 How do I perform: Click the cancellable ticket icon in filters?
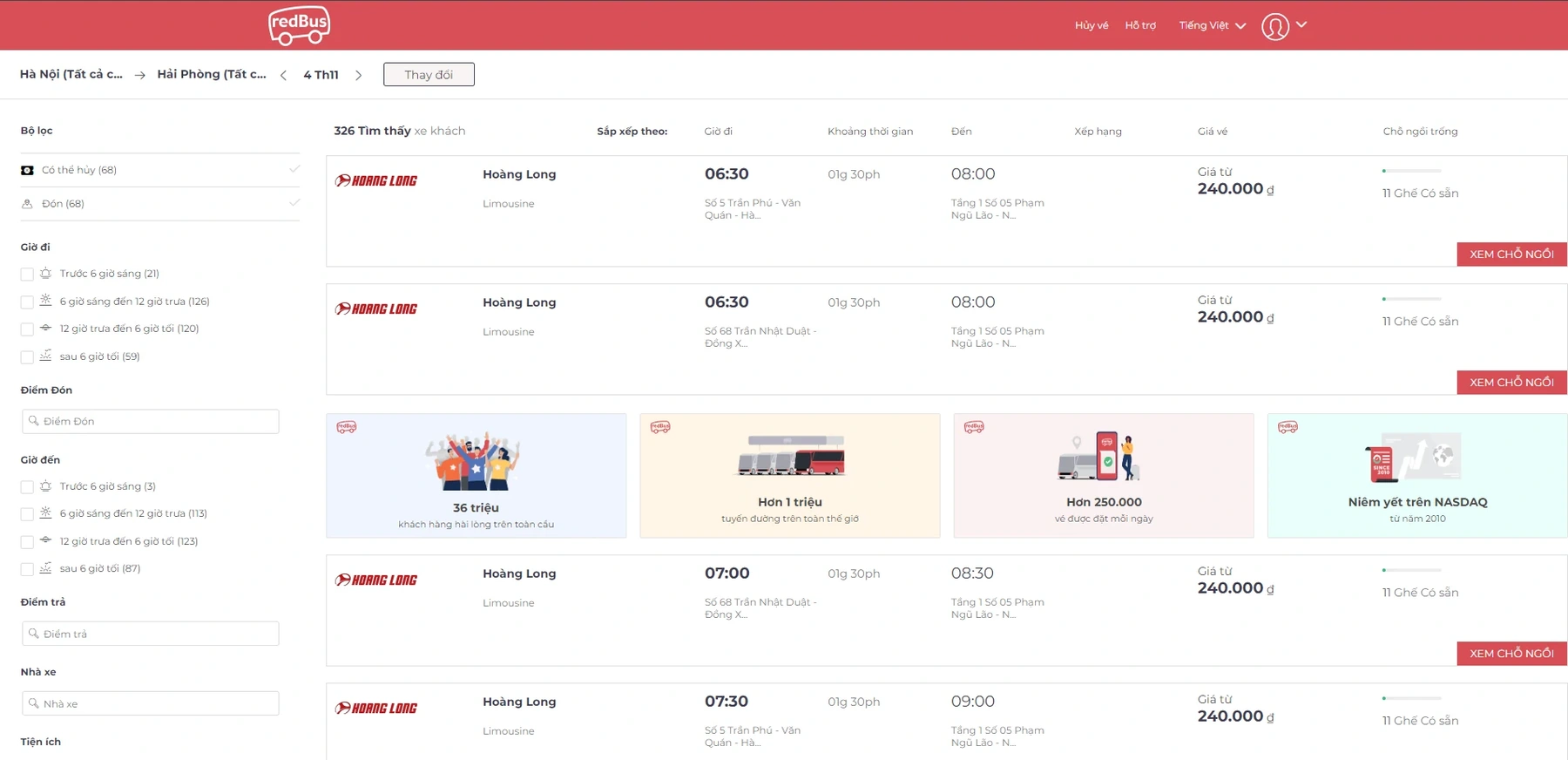[28, 170]
